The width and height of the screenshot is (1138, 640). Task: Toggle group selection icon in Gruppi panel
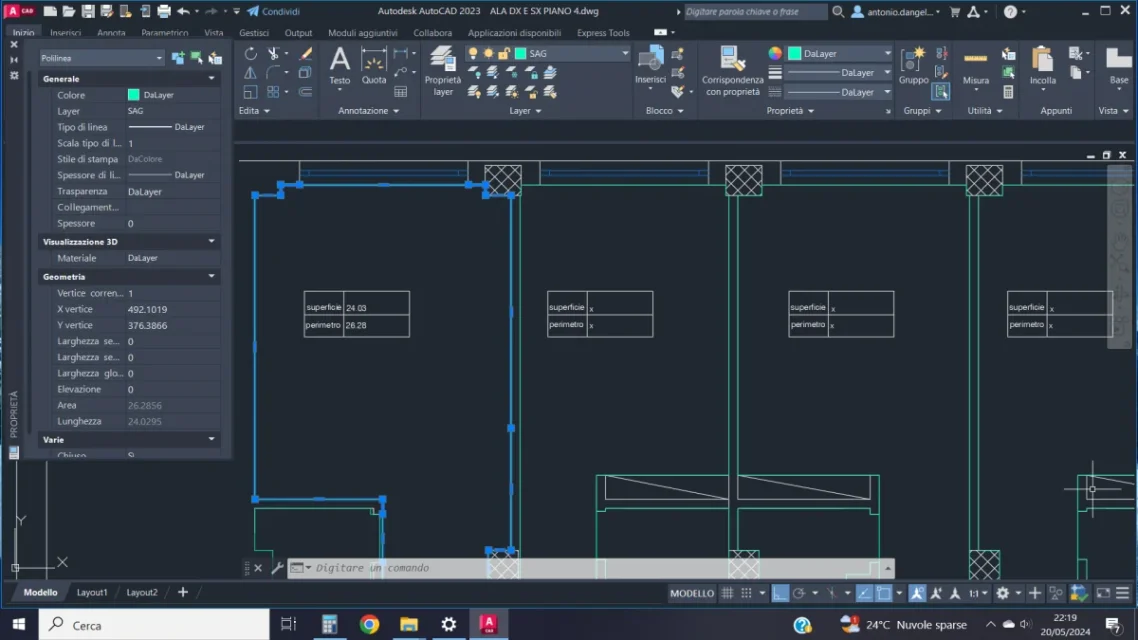tap(941, 91)
